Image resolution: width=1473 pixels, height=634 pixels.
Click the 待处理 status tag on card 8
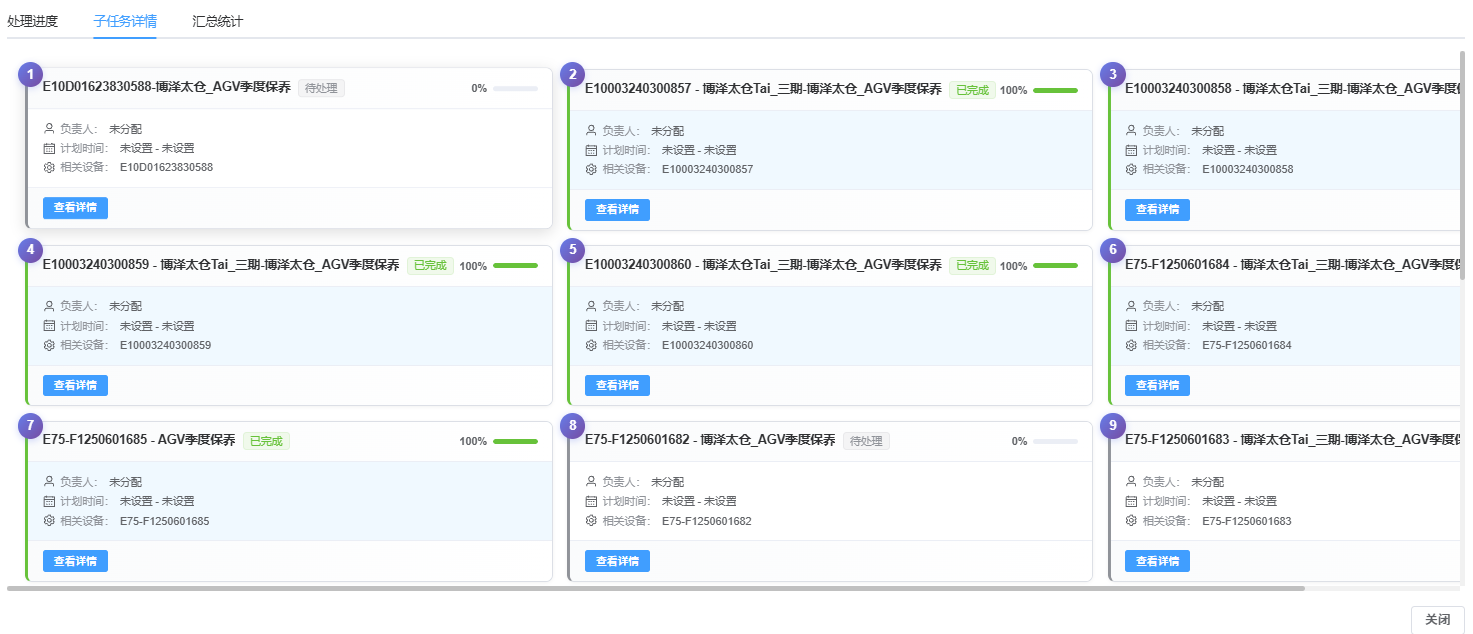pos(866,441)
